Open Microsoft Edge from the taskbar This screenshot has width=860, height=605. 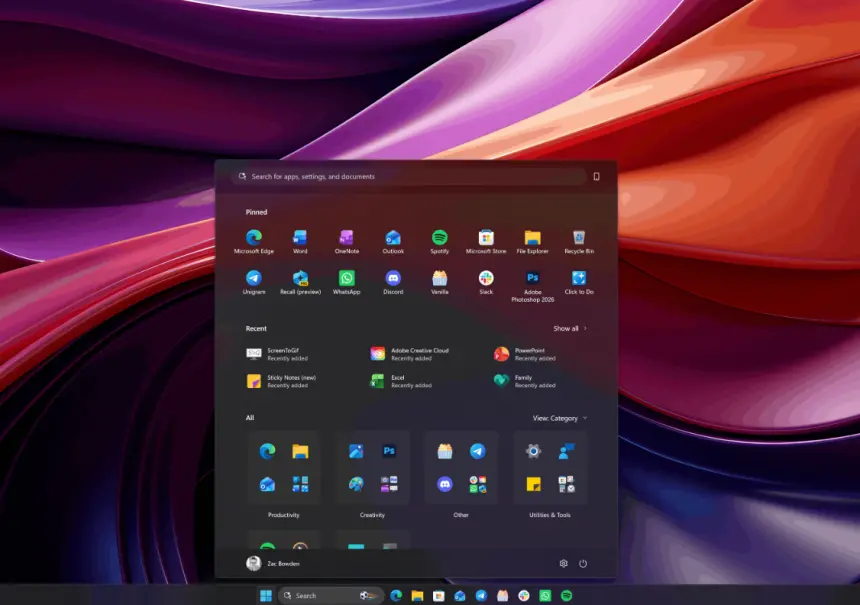396,596
